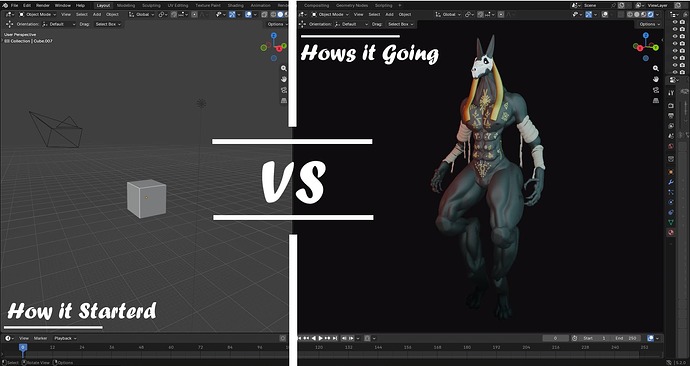
Task: Toggle viewport overlays in right viewport header
Action: [x=605, y=15]
